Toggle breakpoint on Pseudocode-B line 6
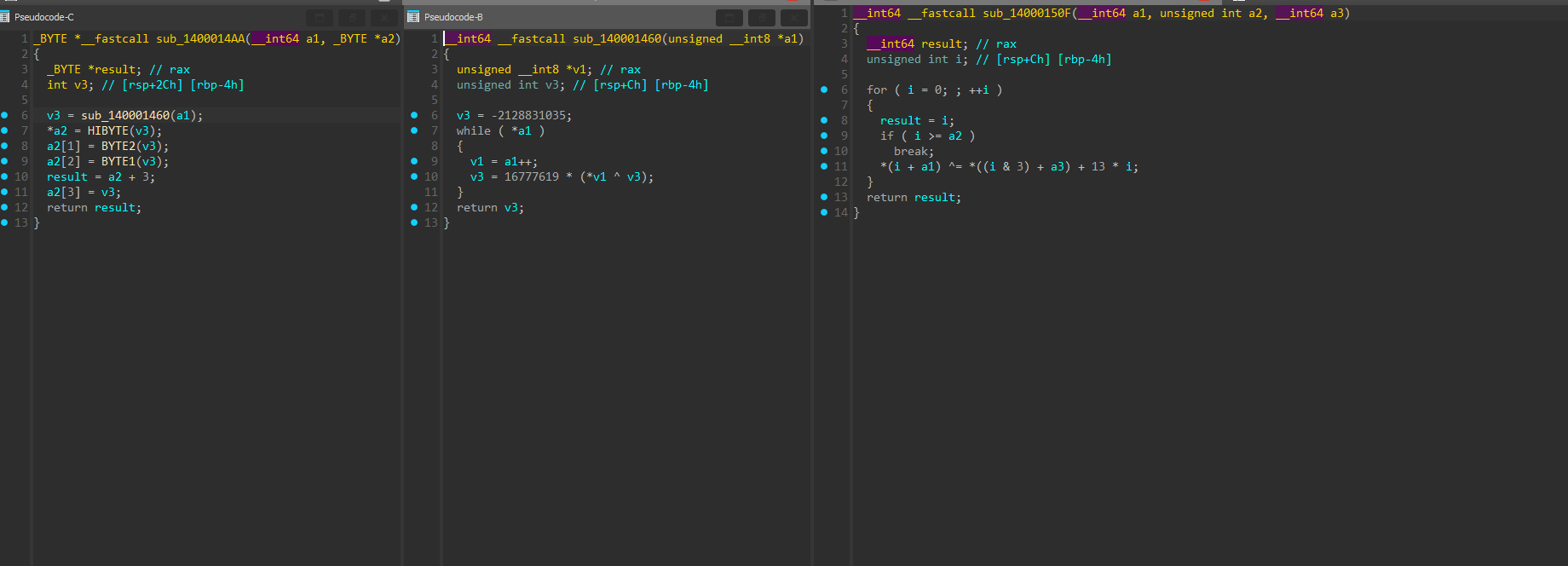 pos(414,115)
